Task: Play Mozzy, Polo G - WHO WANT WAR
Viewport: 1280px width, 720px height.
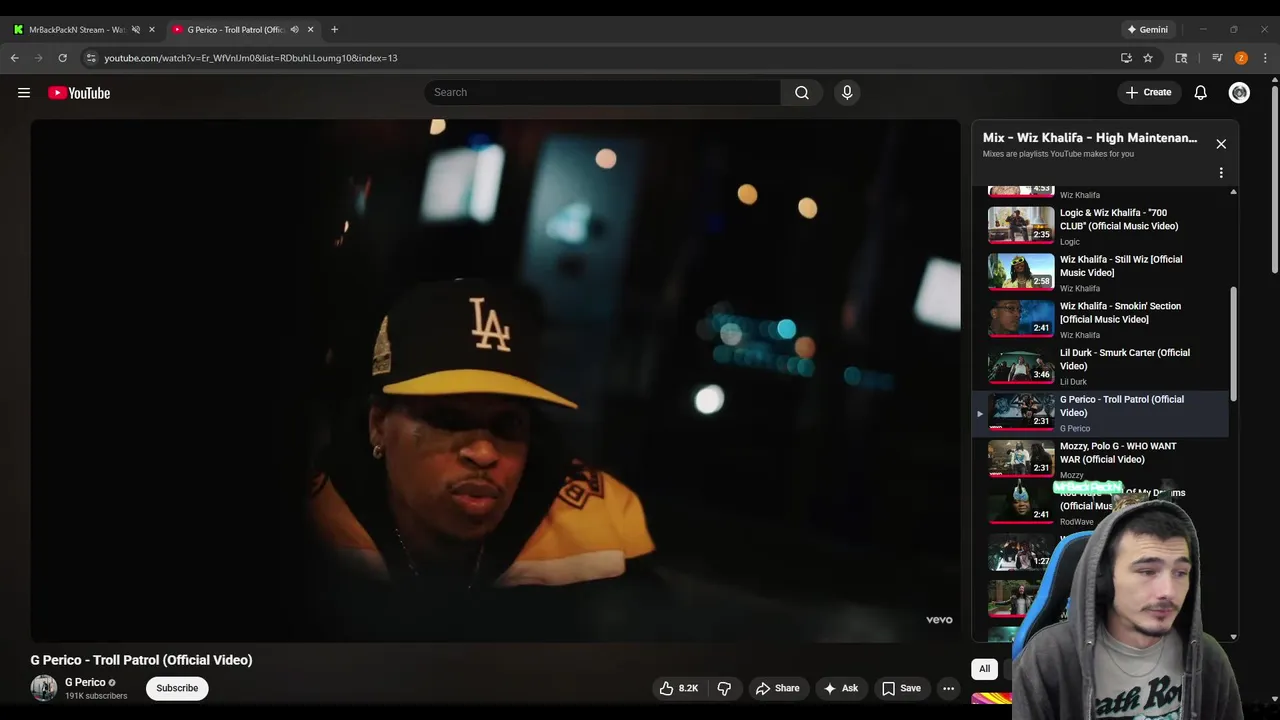Action: (x=1100, y=460)
